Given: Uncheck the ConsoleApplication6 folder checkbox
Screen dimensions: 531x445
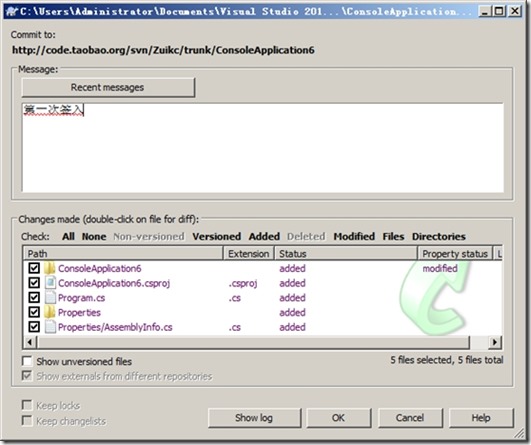Looking at the screenshot, I should tap(34, 268).
